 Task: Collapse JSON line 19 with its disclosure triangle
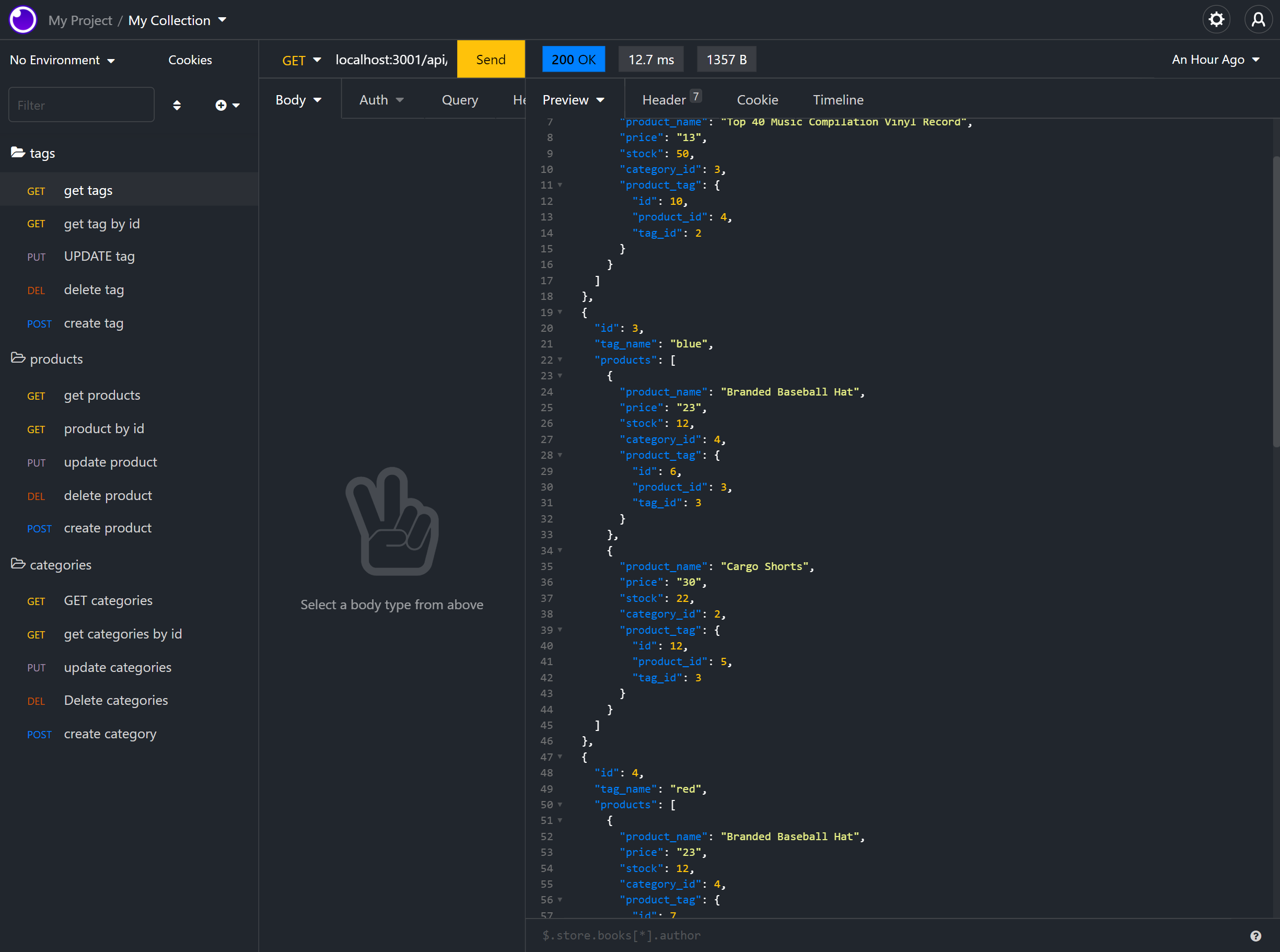[560, 312]
